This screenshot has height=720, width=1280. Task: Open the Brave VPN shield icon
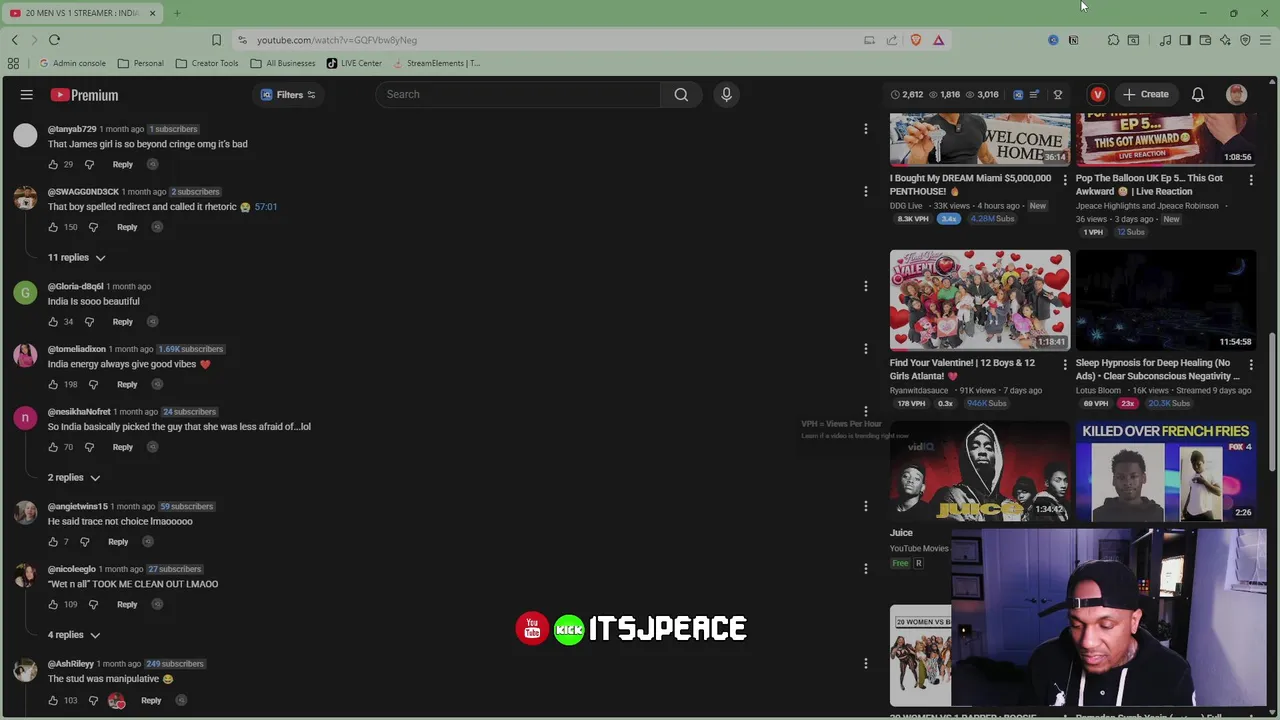(x=1245, y=40)
